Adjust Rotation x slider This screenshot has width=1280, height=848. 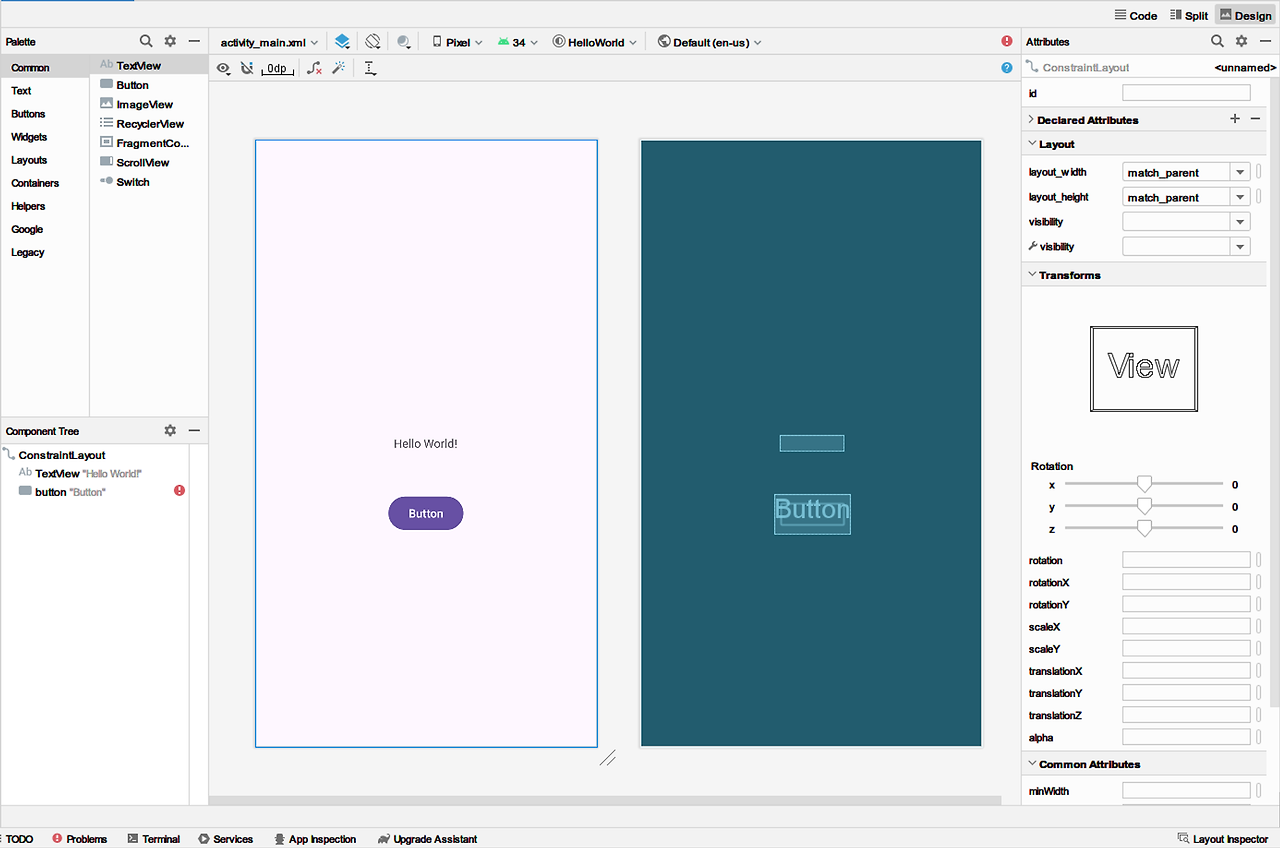(x=1144, y=484)
